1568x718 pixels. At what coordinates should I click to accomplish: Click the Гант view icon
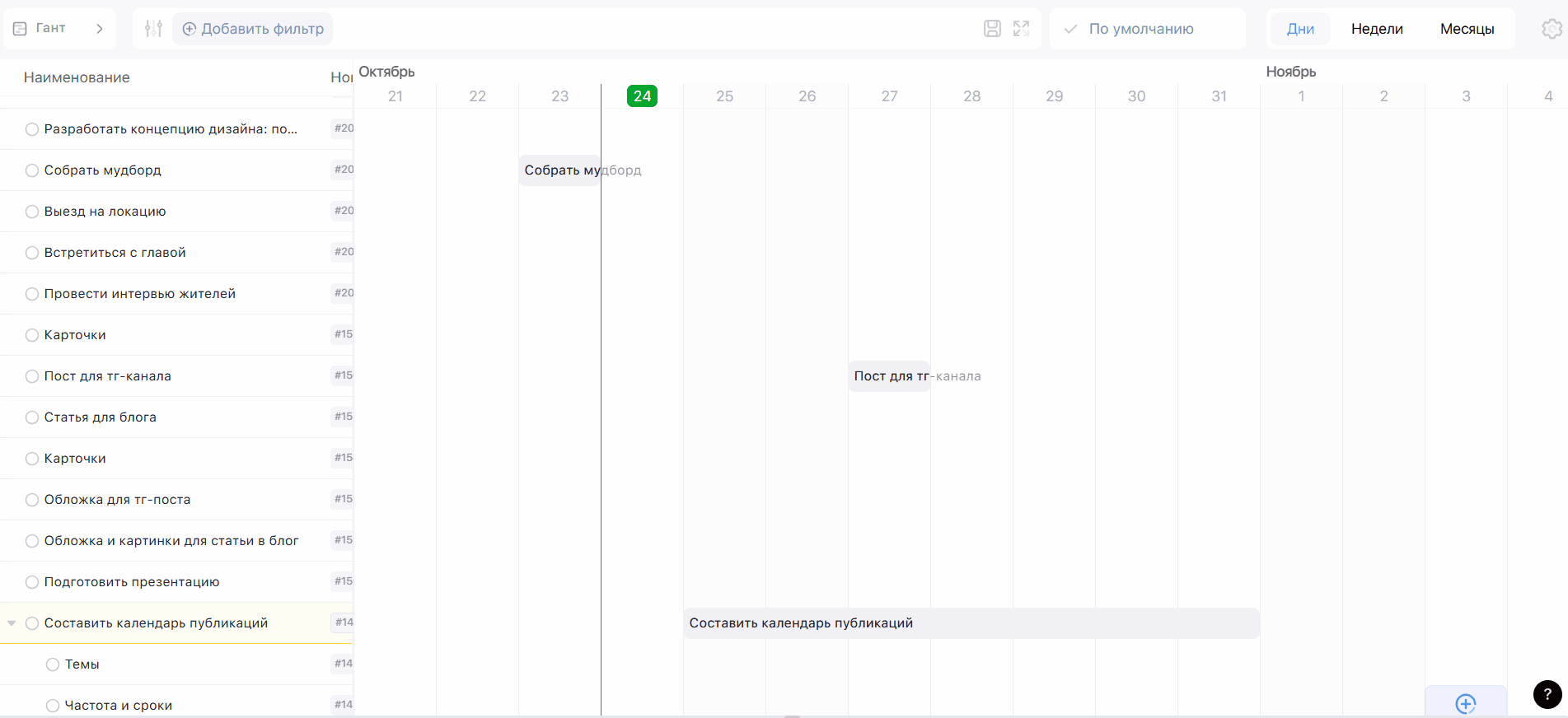tap(21, 29)
